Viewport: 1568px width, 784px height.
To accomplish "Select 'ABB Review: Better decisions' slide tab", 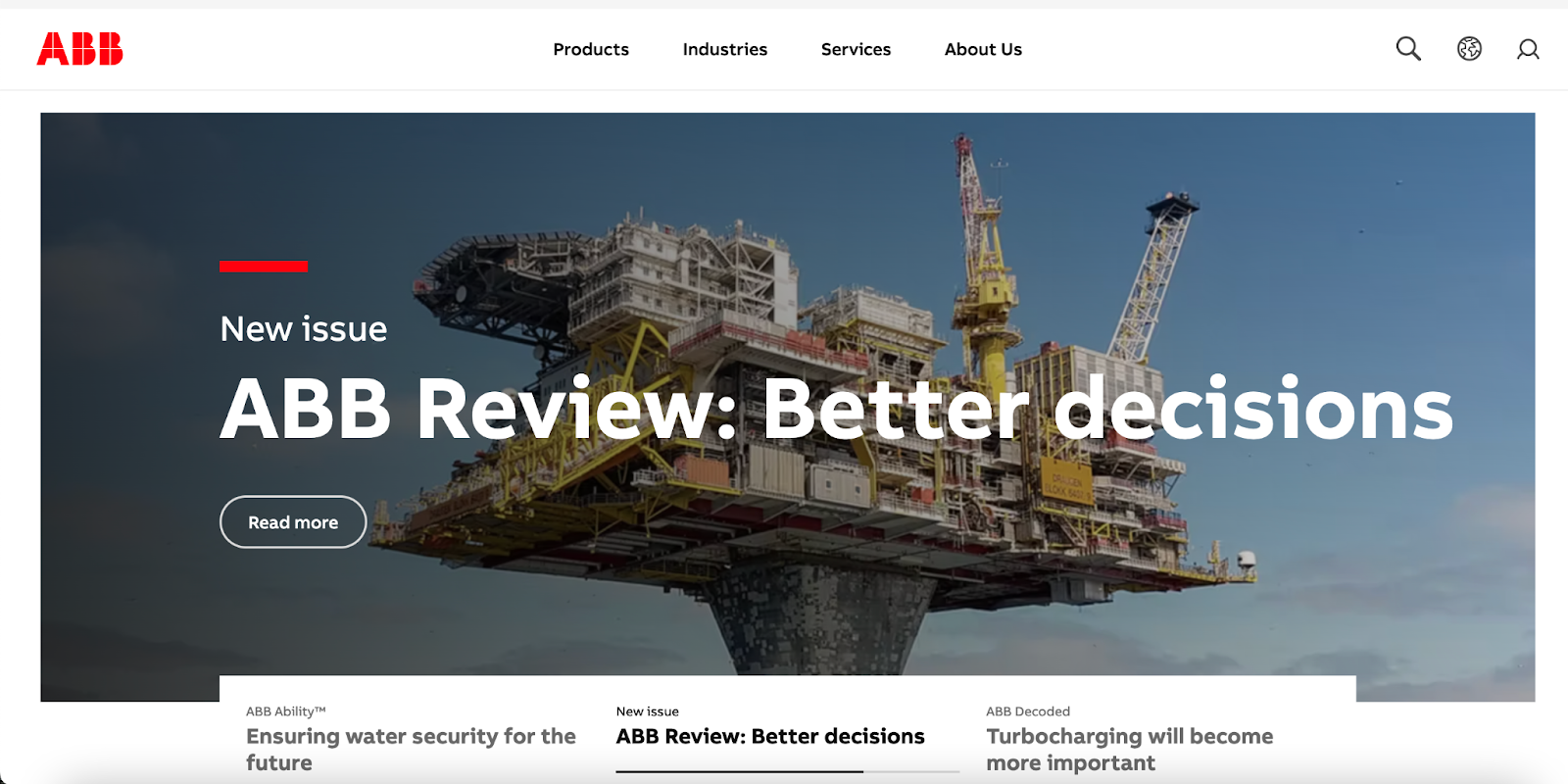I will [x=770, y=736].
